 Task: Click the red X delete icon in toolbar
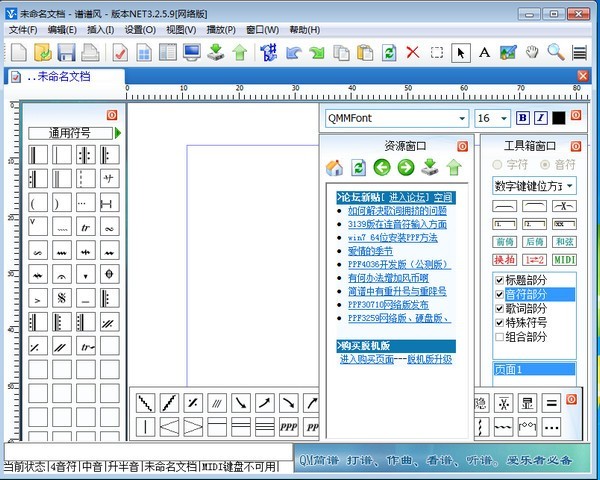(413, 52)
